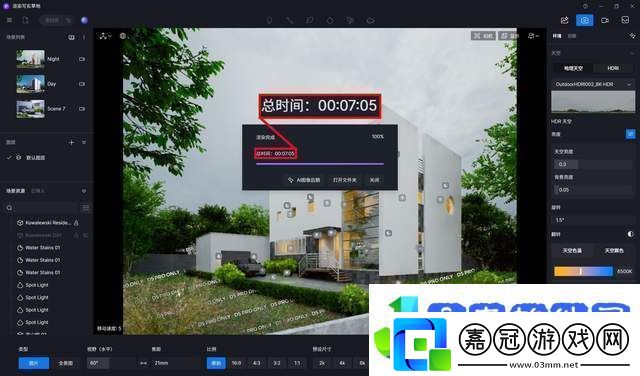Open scene list more options menu
This screenshot has width=640, height=376.
pyautogui.click(x=84, y=37)
